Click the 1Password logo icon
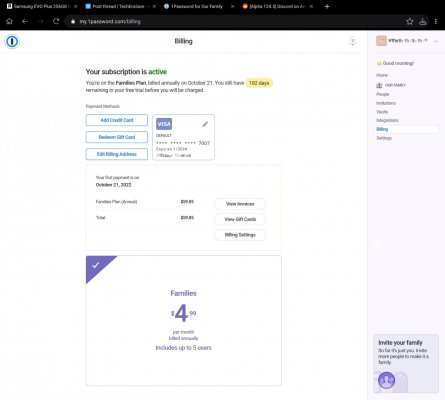445x400 pixels. (12, 41)
